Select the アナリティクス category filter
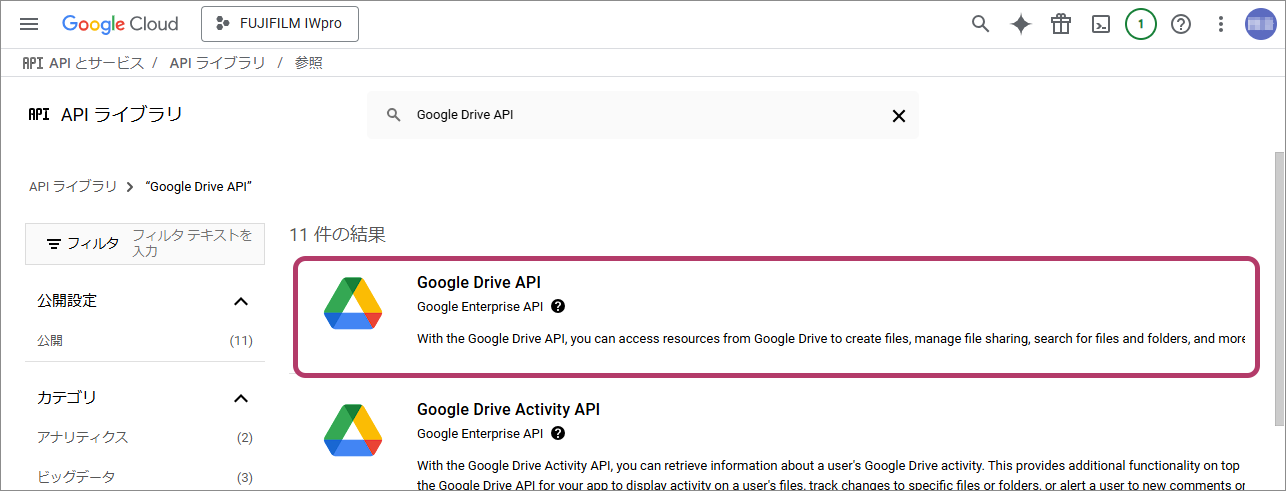 [x=83, y=437]
